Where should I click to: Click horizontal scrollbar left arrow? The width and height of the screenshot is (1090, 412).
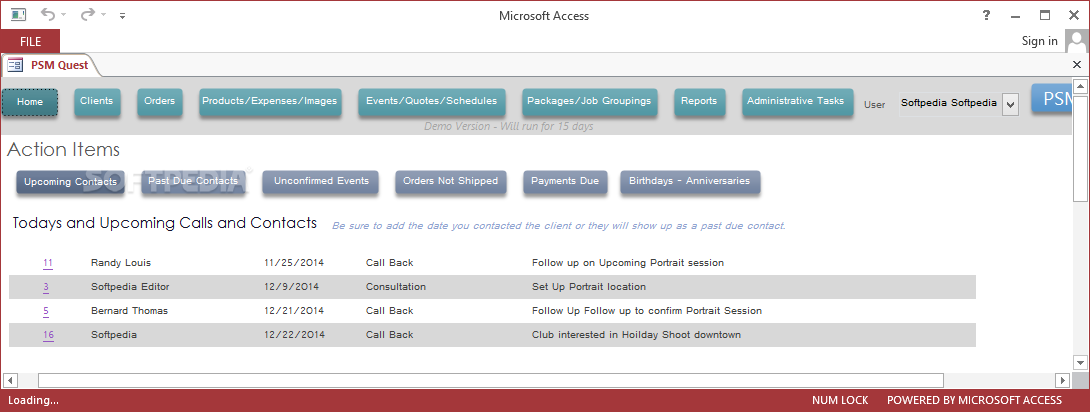point(10,380)
